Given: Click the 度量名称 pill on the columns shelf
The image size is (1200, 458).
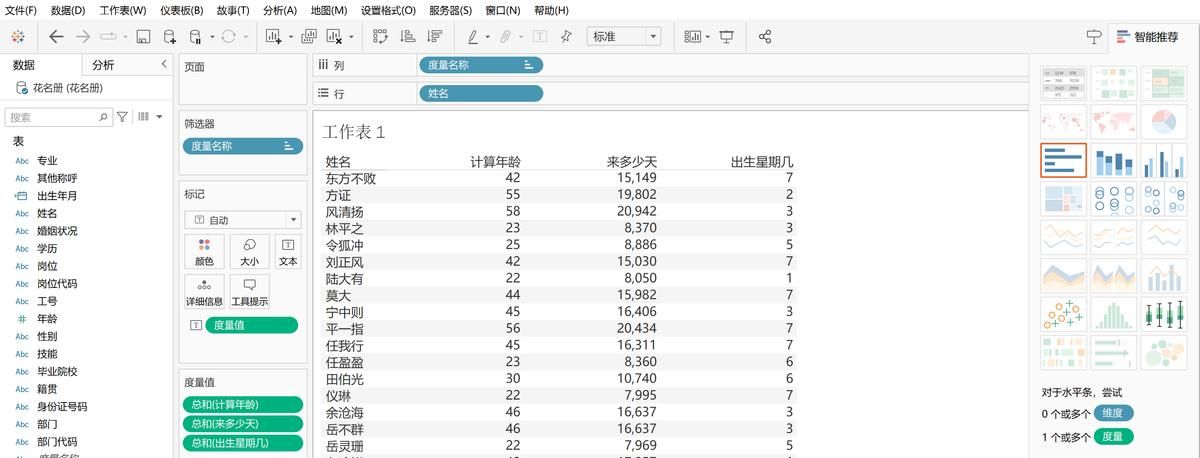Looking at the screenshot, I should click(x=481, y=65).
